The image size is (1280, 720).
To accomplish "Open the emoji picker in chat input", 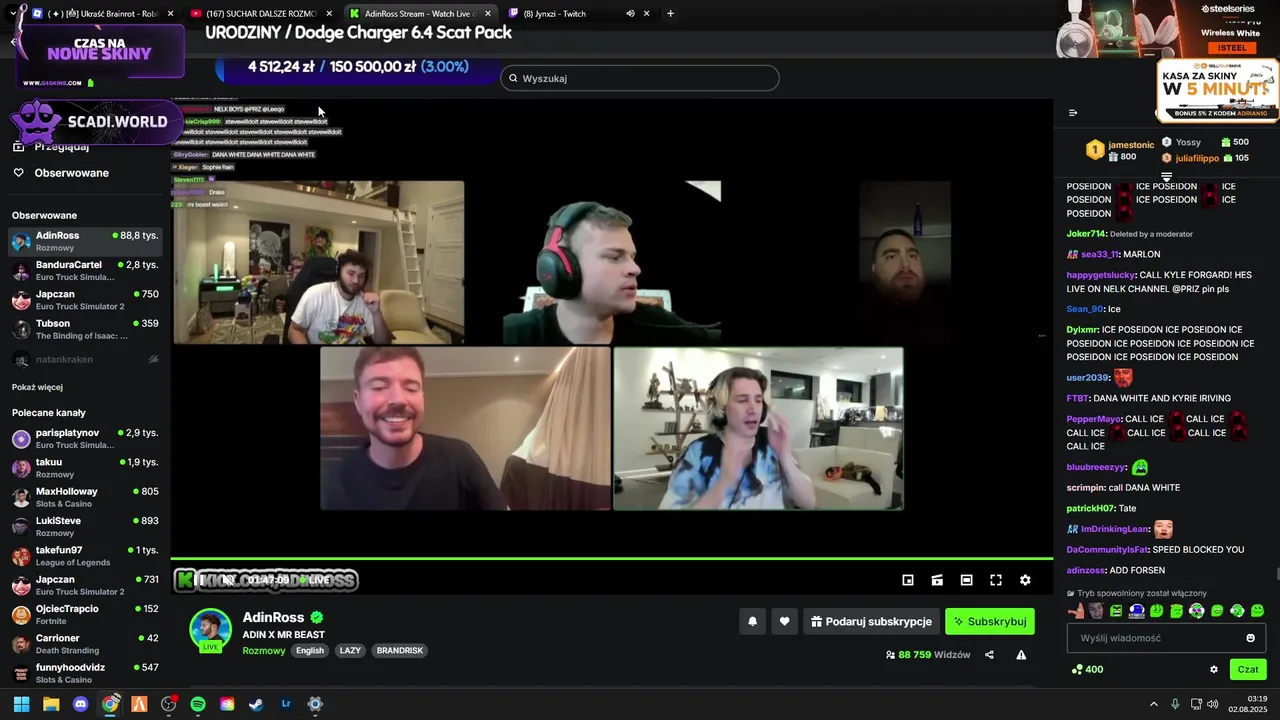I will point(1250,638).
